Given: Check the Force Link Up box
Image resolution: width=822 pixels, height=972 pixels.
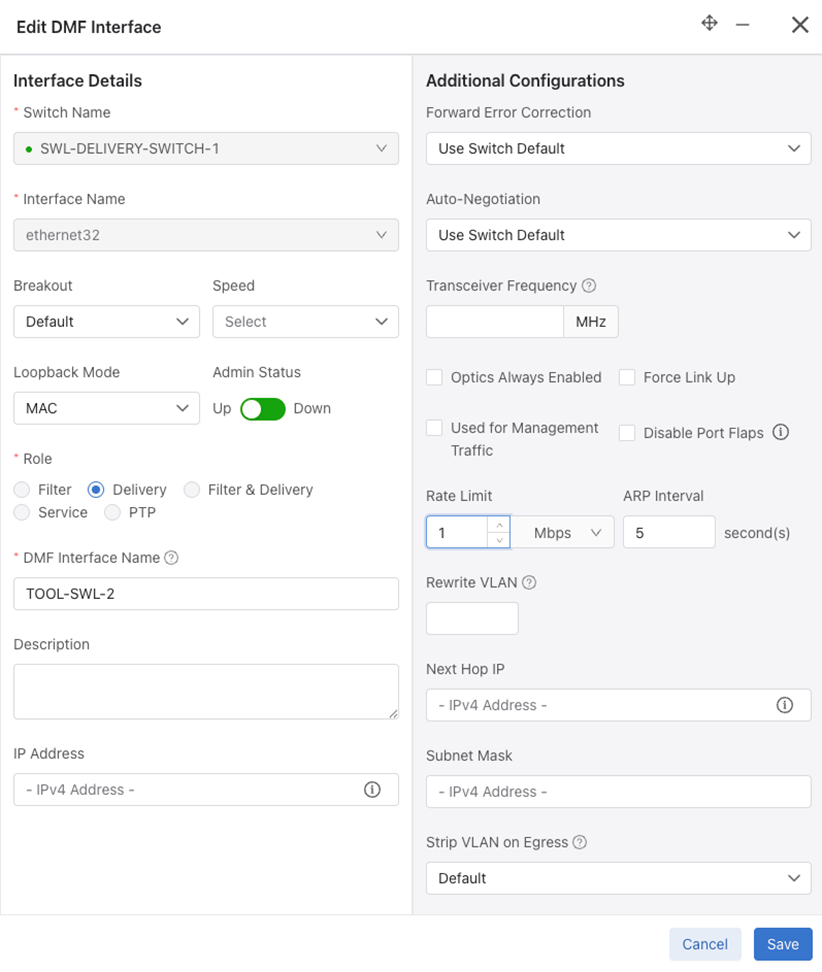Looking at the screenshot, I should 627,378.
